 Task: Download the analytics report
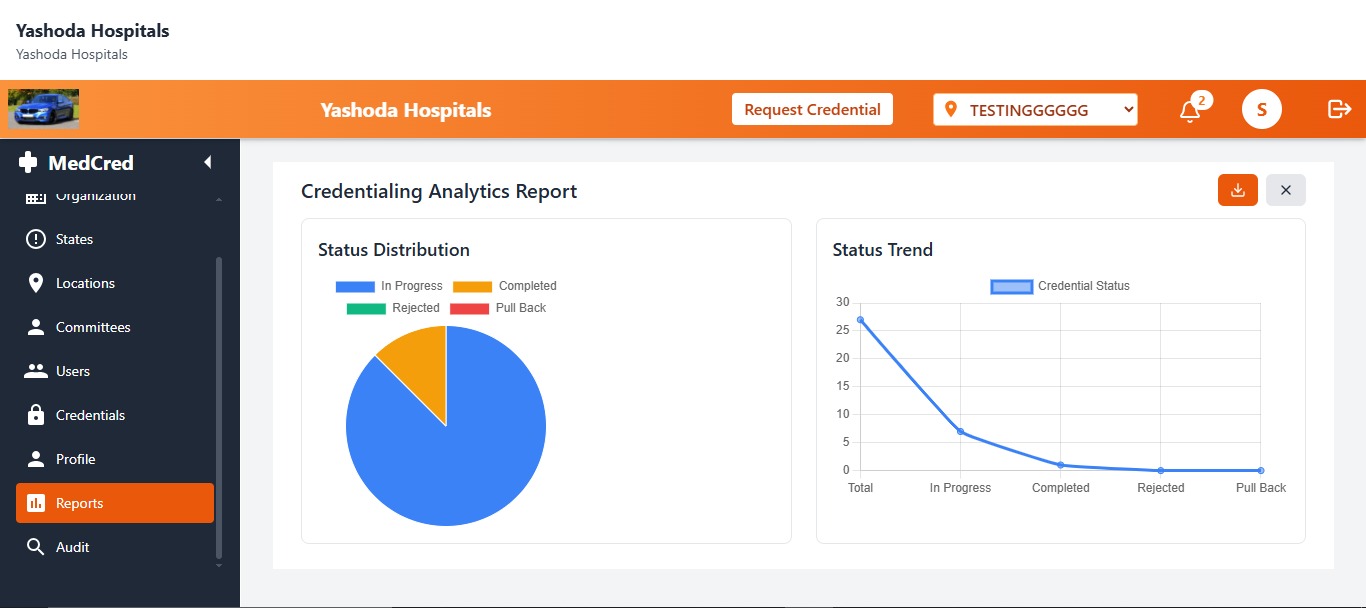tap(1237, 190)
